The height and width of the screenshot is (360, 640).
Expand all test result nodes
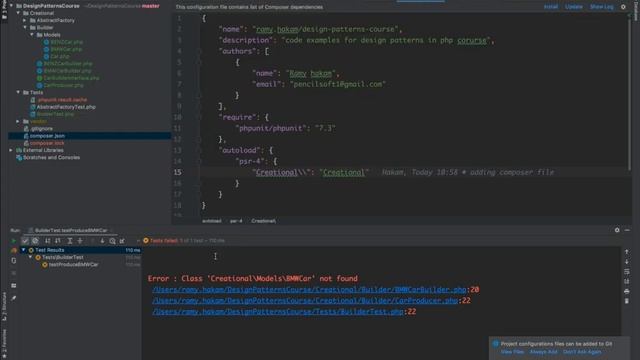click(70, 241)
